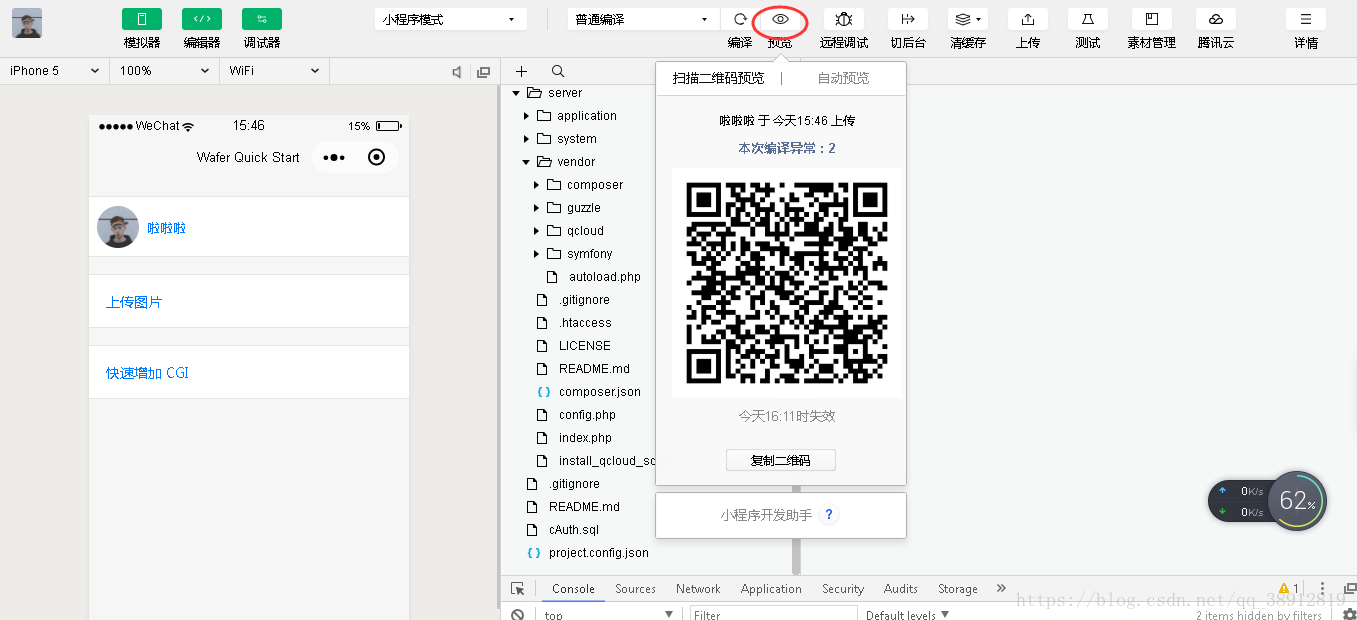
Task: Toggle the simulator panel button
Action: click(x=142, y=19)
